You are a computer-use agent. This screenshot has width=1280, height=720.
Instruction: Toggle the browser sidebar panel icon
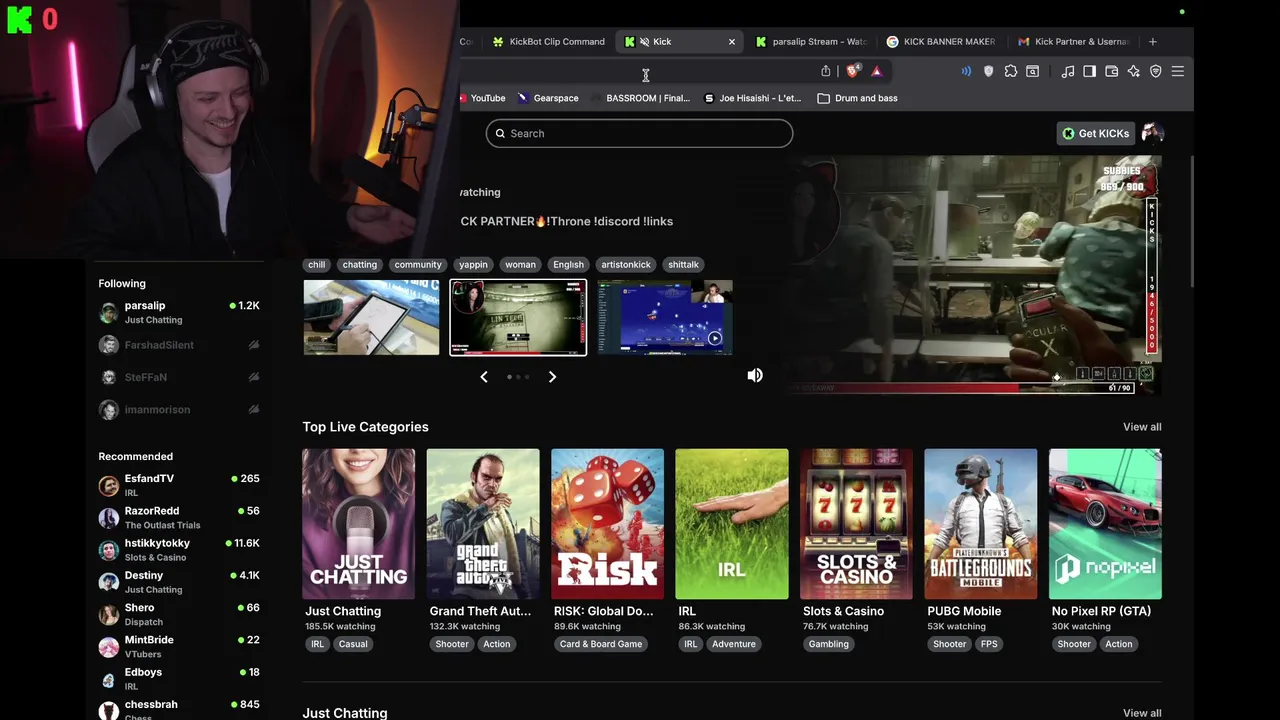pos(1090,71)
